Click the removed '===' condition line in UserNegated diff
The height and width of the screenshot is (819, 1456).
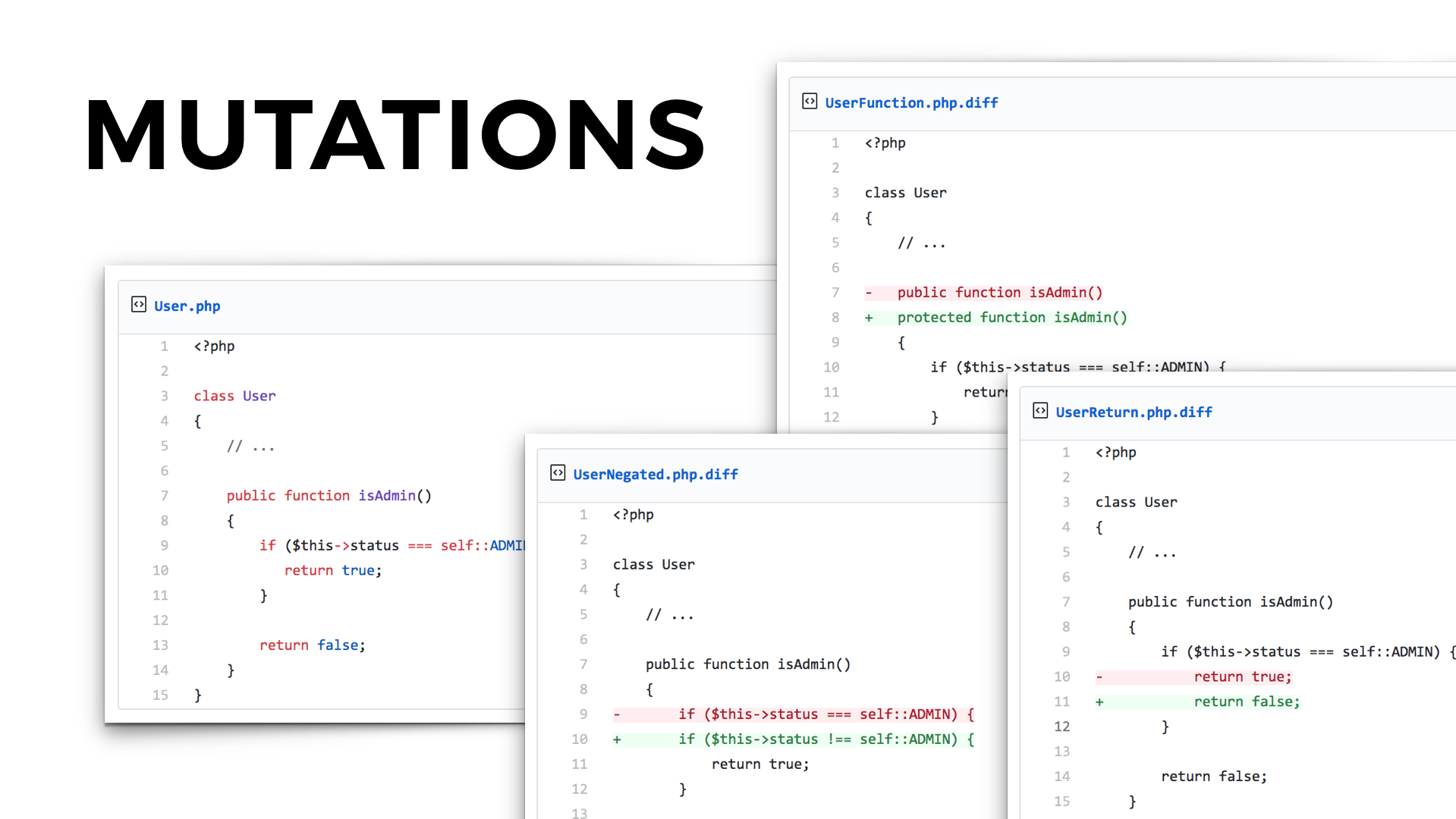click(x=825, y=714)
